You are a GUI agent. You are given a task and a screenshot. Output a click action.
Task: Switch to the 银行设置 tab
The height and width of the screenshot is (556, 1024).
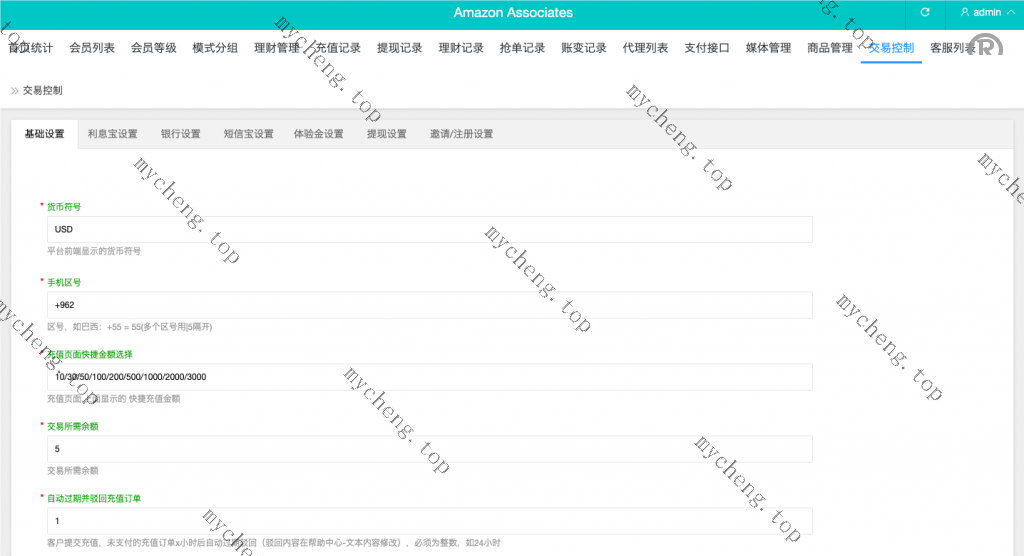click(181, 134)
